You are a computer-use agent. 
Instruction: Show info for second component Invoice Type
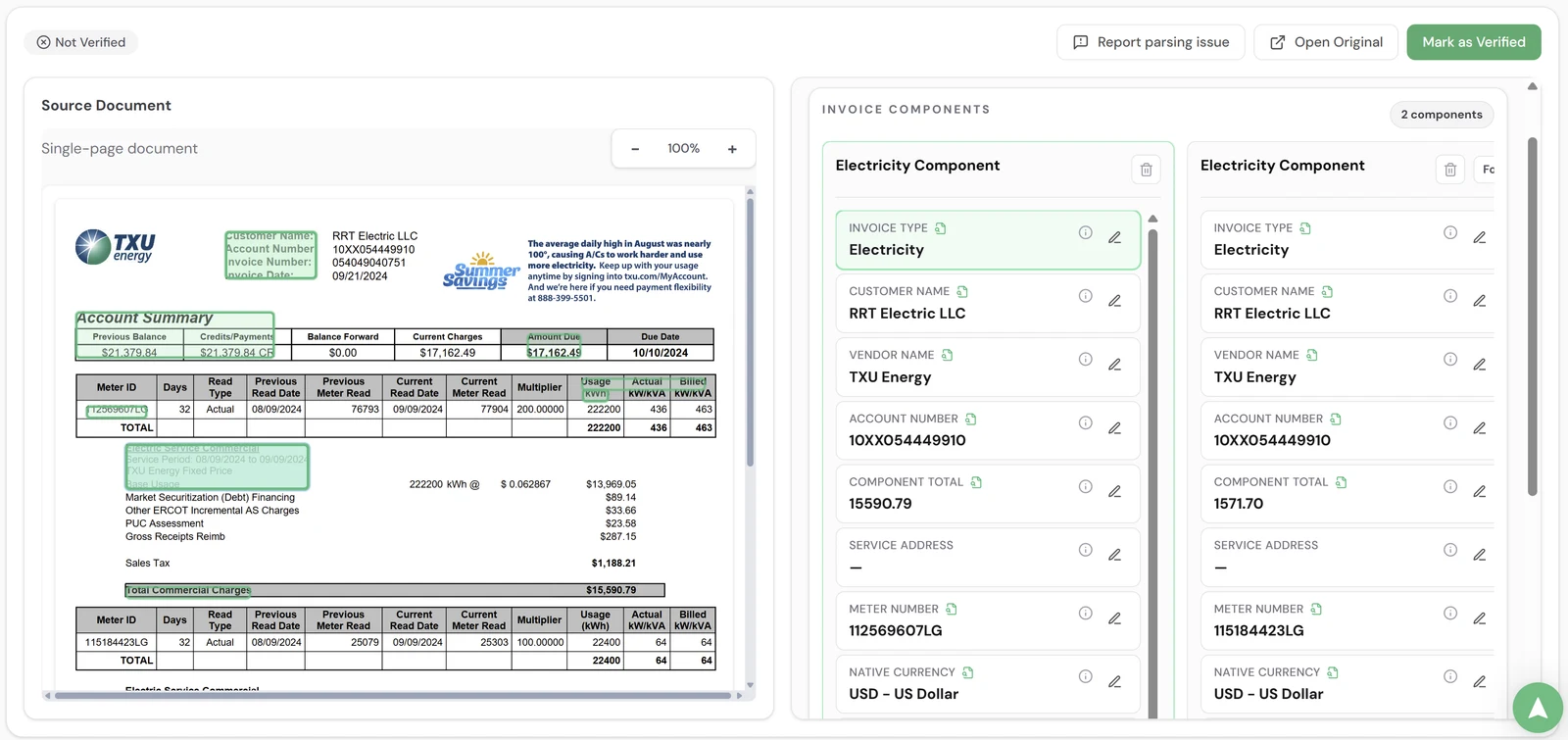click(x=1450, y=233)
